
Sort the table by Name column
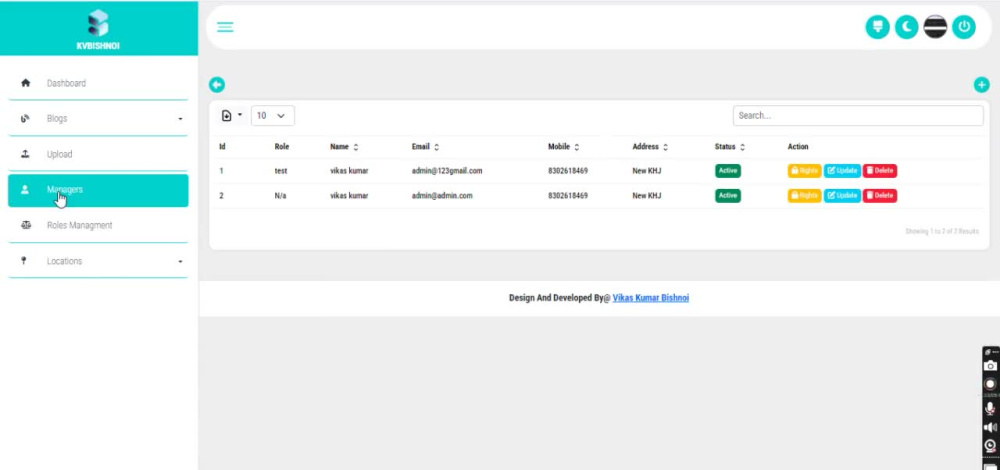click(x=344, y=147)
